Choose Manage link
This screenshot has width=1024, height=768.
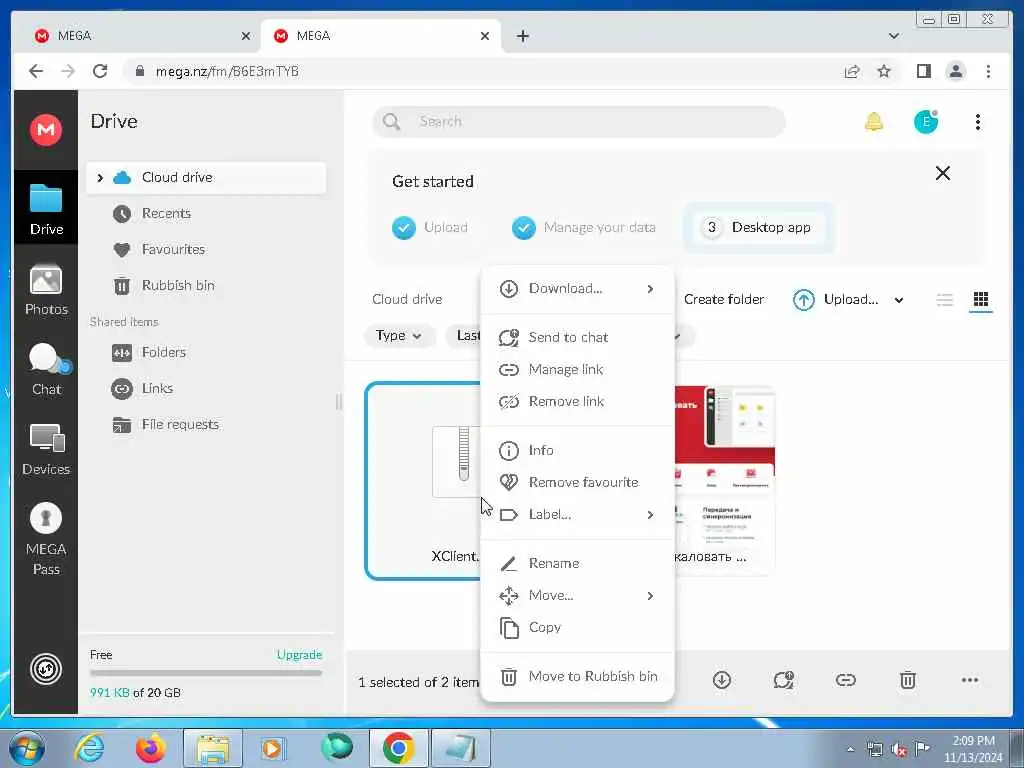tap(577, 369)
